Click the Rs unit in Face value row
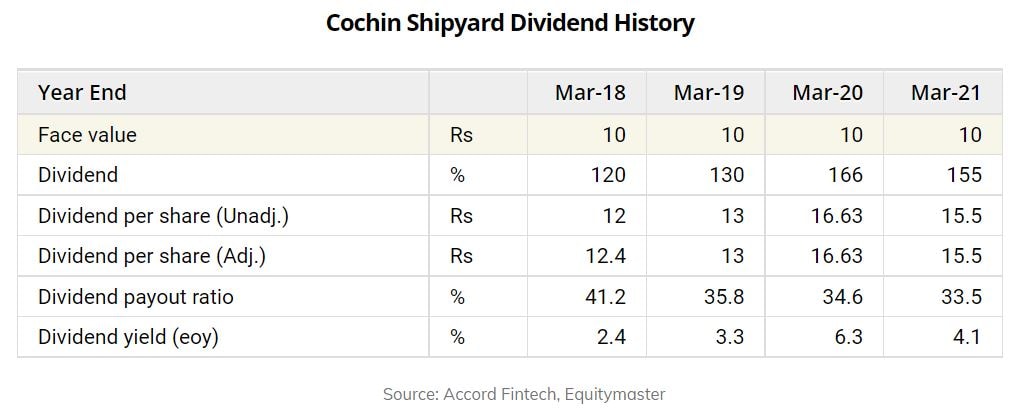This screenshot has height=414, width=1018. (461, 135)
